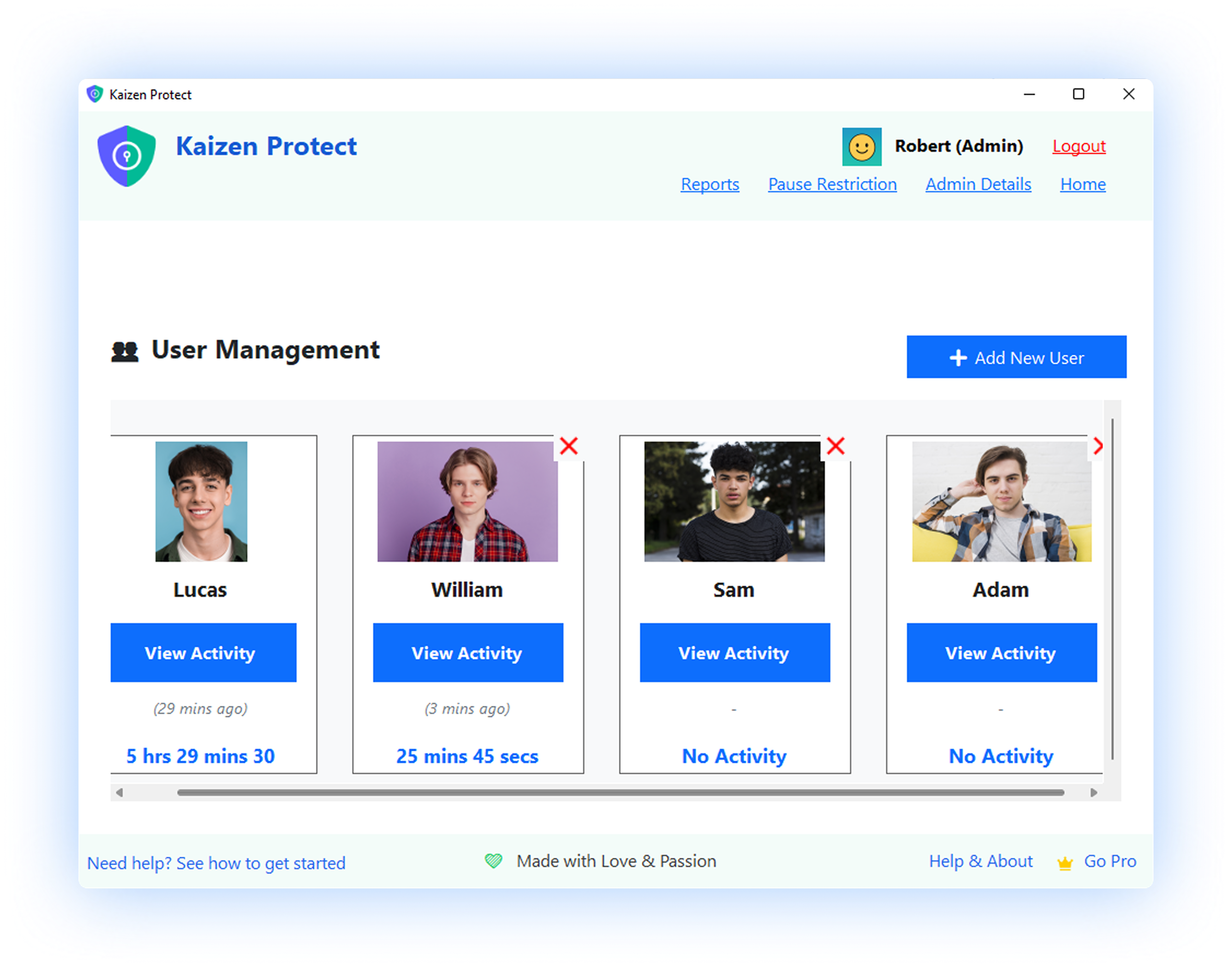Select the crown icon next to Go Pro

[x=1064, y=862]
